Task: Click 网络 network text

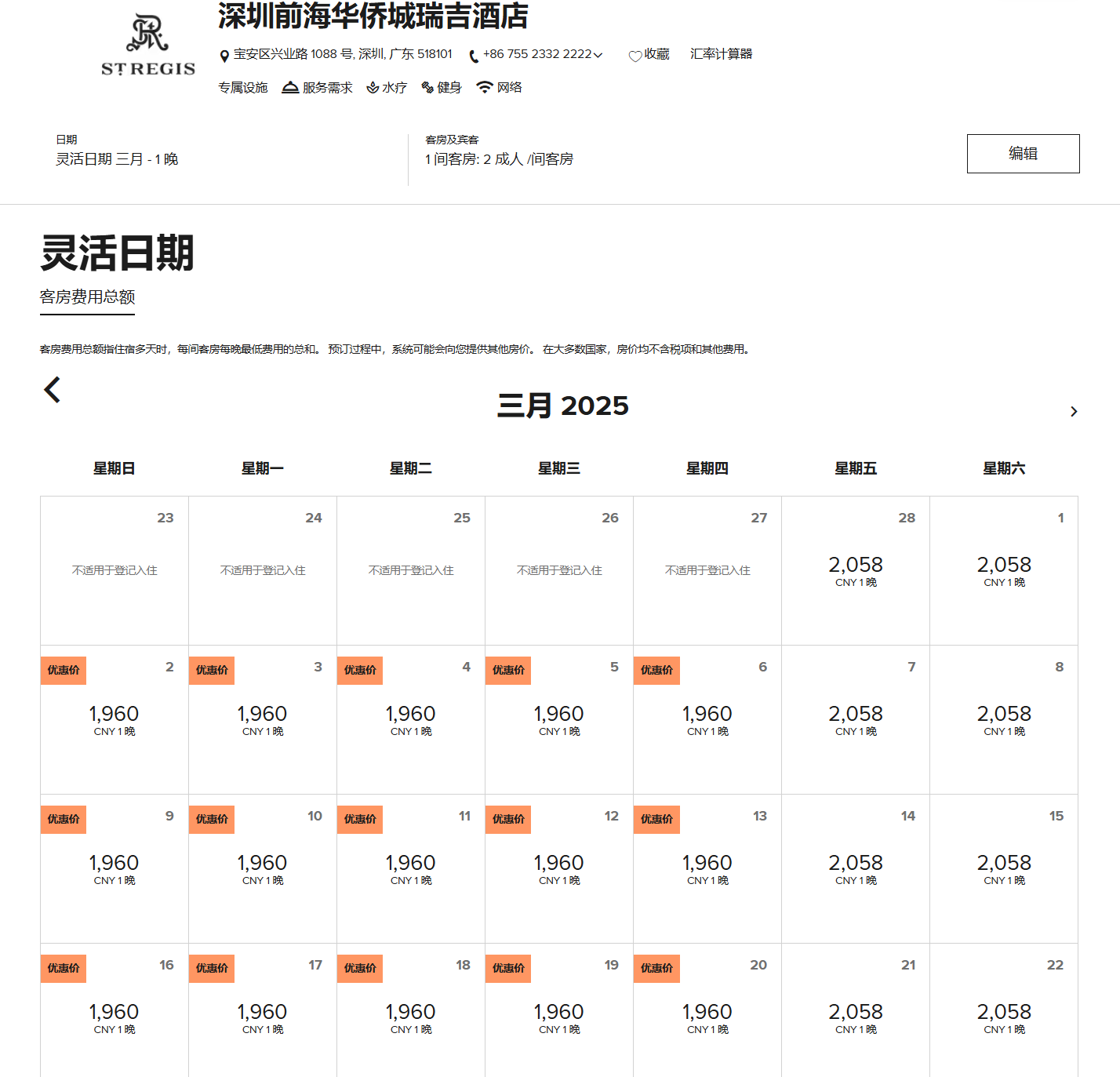Action: (510, 87)
